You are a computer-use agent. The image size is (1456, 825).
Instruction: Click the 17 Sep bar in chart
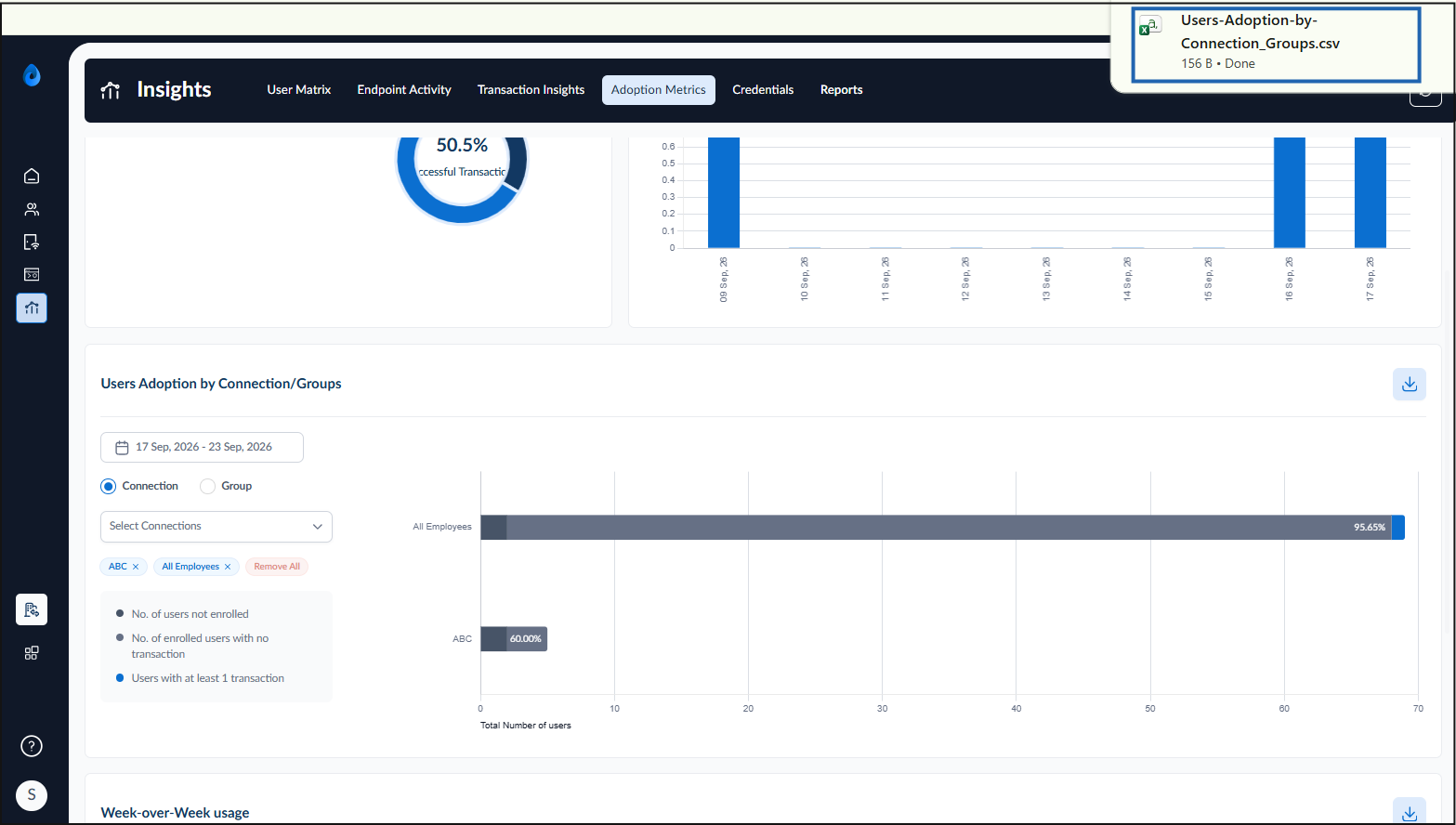click(x=1371, y=192)
